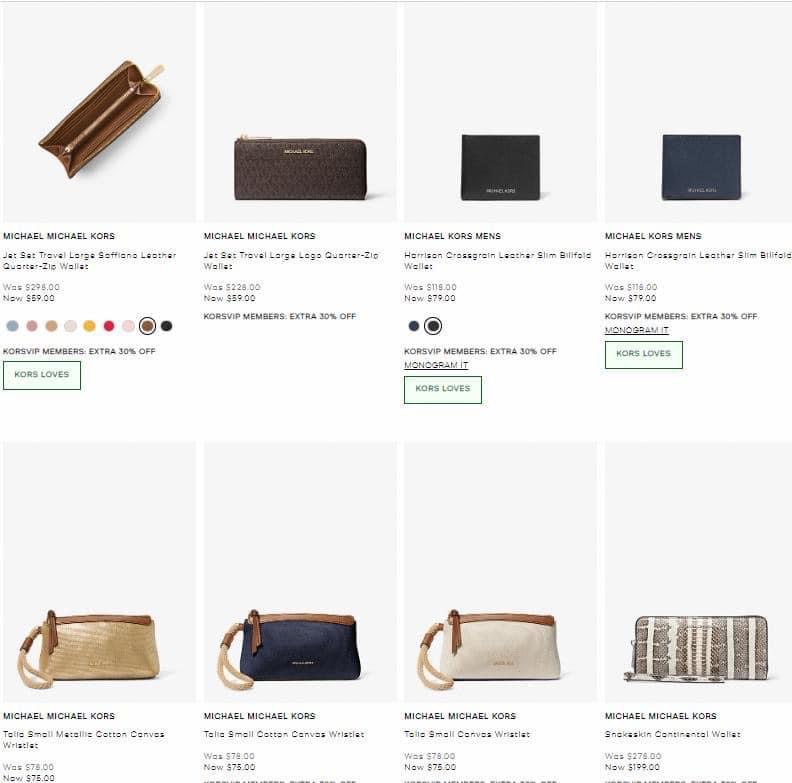Click the KORS LOVES button under Jet Set Saffiano wallet

click(x=42, y=375)
